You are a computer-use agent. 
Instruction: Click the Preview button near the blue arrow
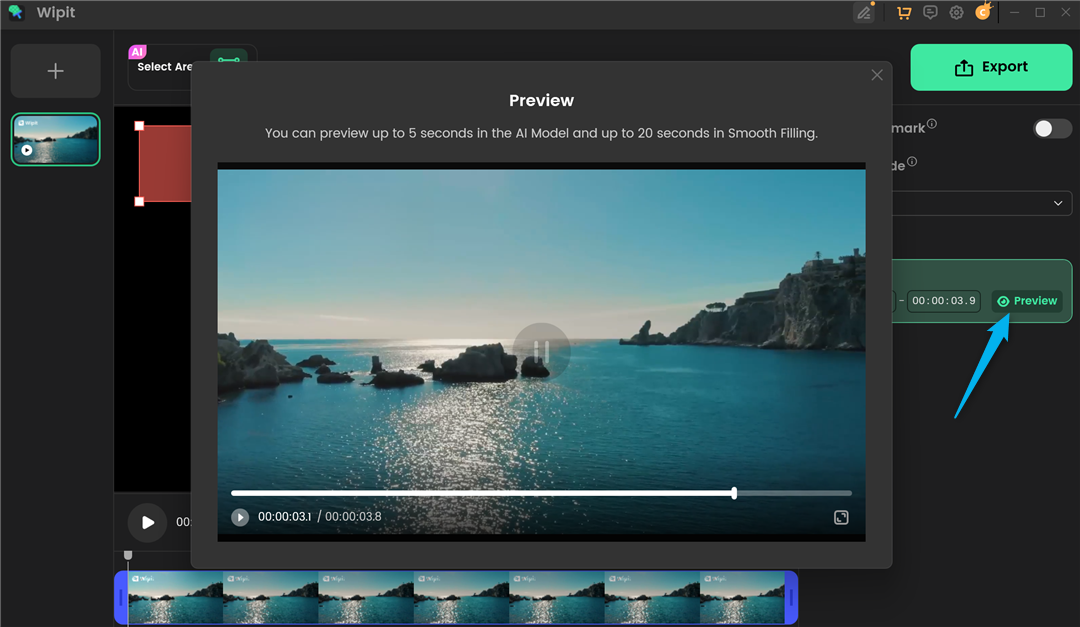(x=1027, y=300)
